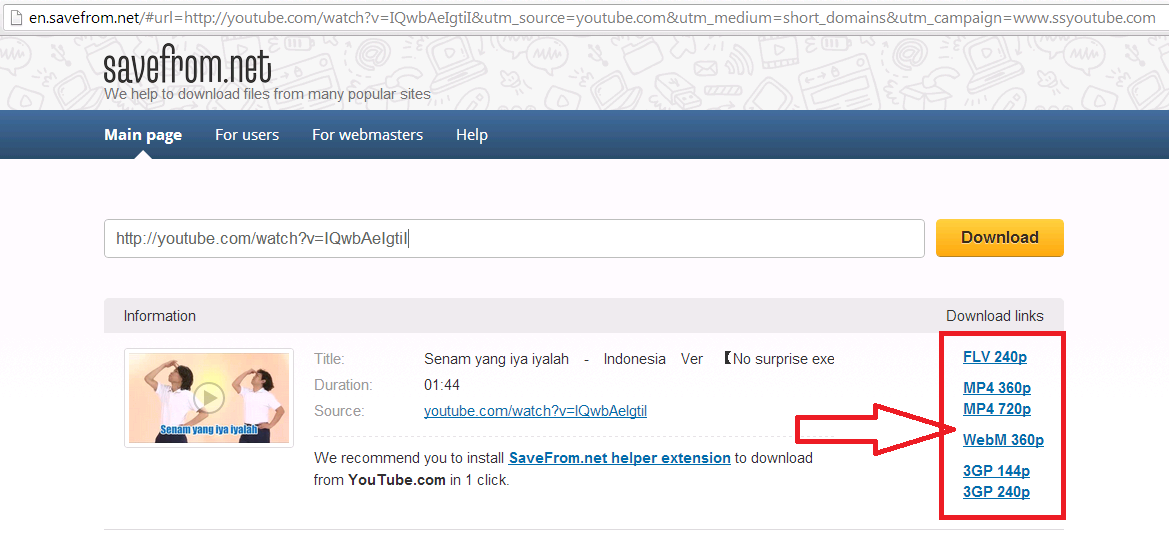Open the For webmasters menu
The width and height of the screenshot is (1169, 547).
(368, 135)
